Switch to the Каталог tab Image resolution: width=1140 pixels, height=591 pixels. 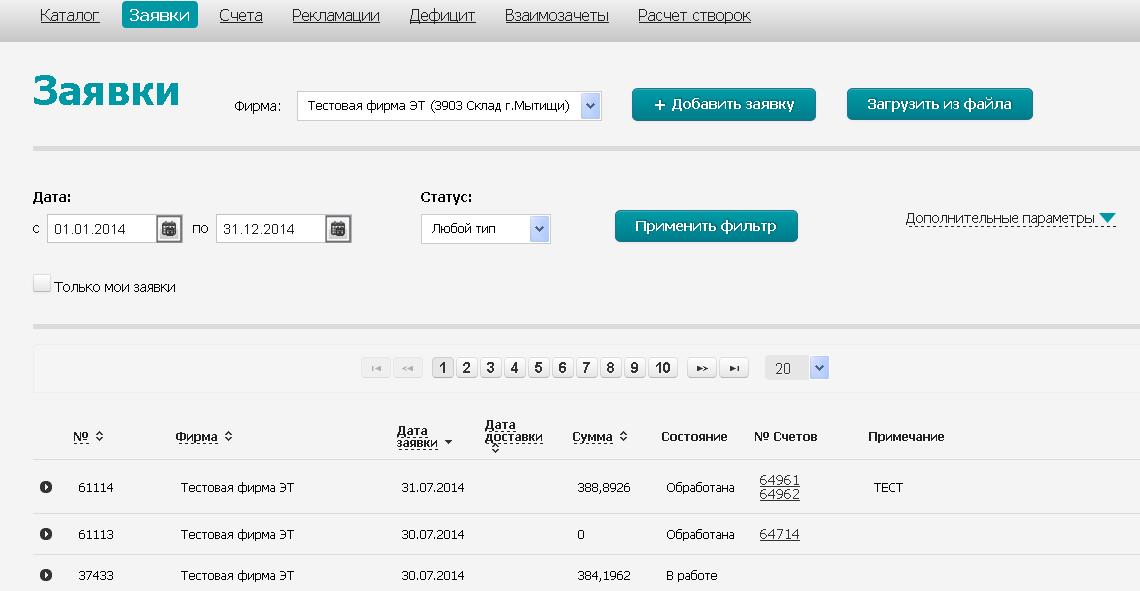70,15
